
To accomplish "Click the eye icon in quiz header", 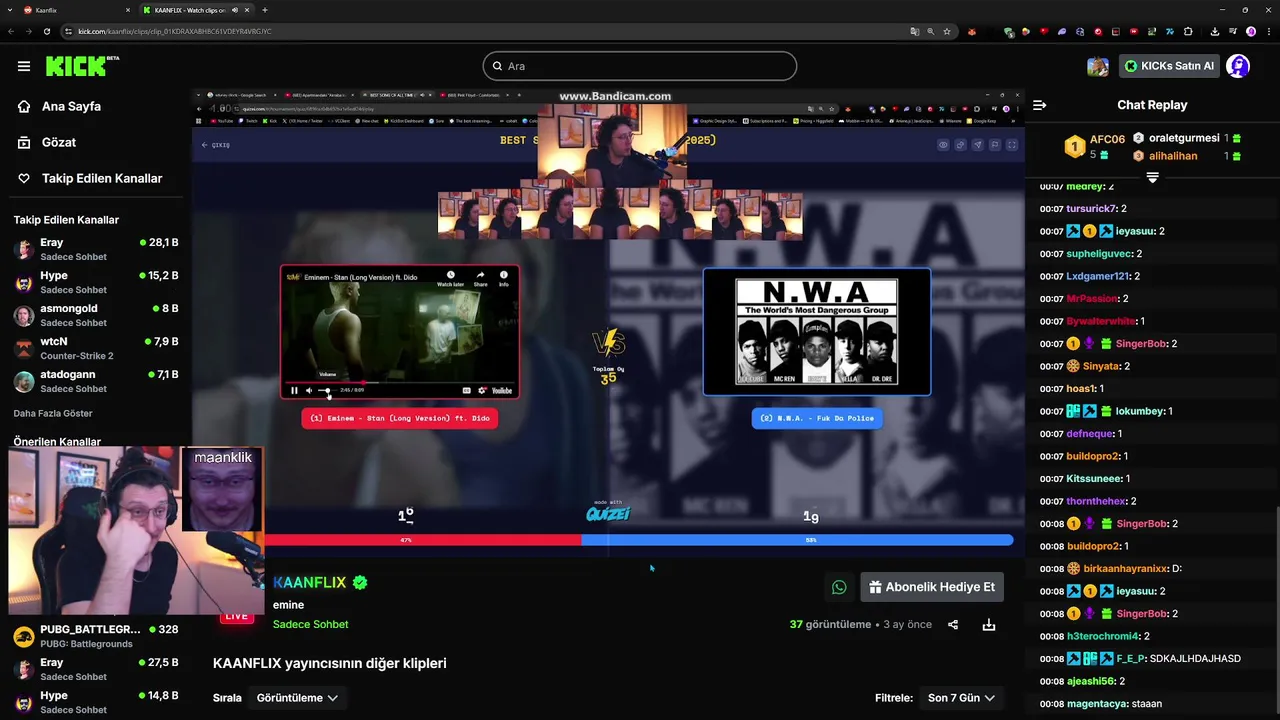I will pos(943,145).
